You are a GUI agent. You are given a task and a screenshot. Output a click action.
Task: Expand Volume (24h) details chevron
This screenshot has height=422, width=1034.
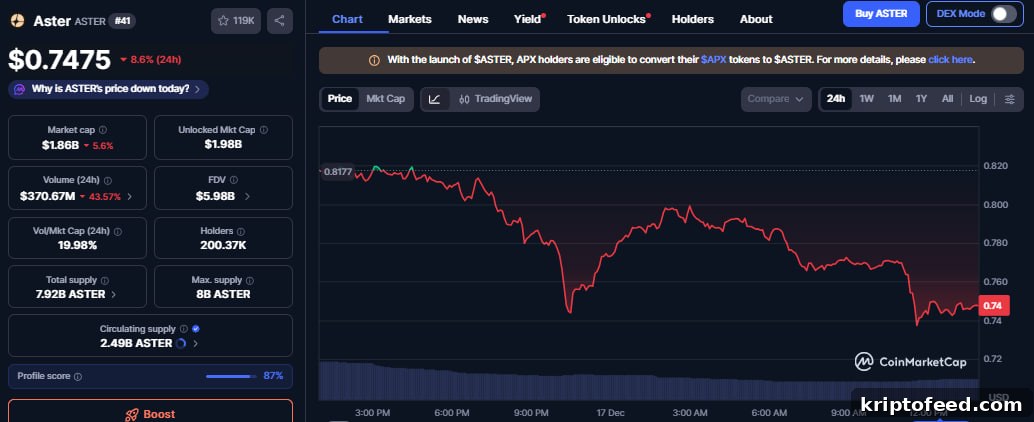click(129, 196)
